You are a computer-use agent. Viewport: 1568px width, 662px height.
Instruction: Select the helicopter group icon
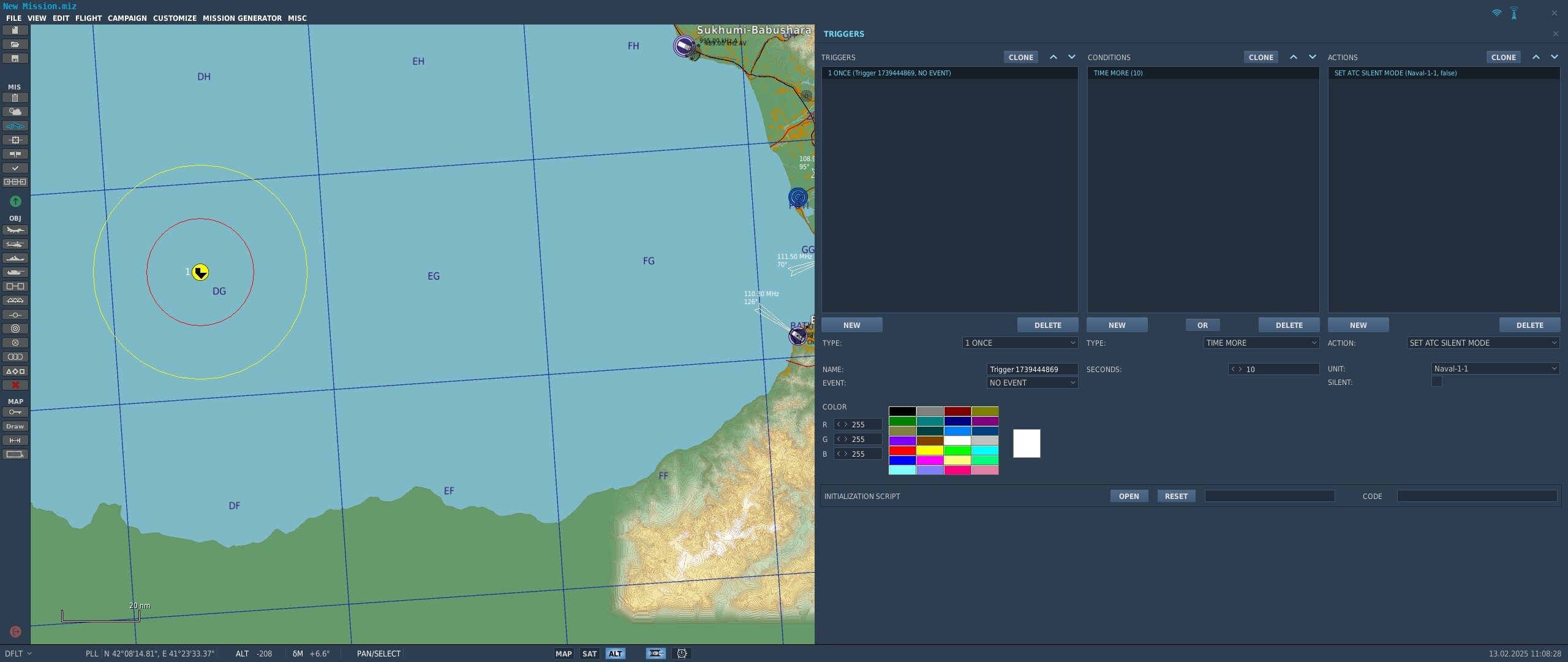(x=15, y=245)
